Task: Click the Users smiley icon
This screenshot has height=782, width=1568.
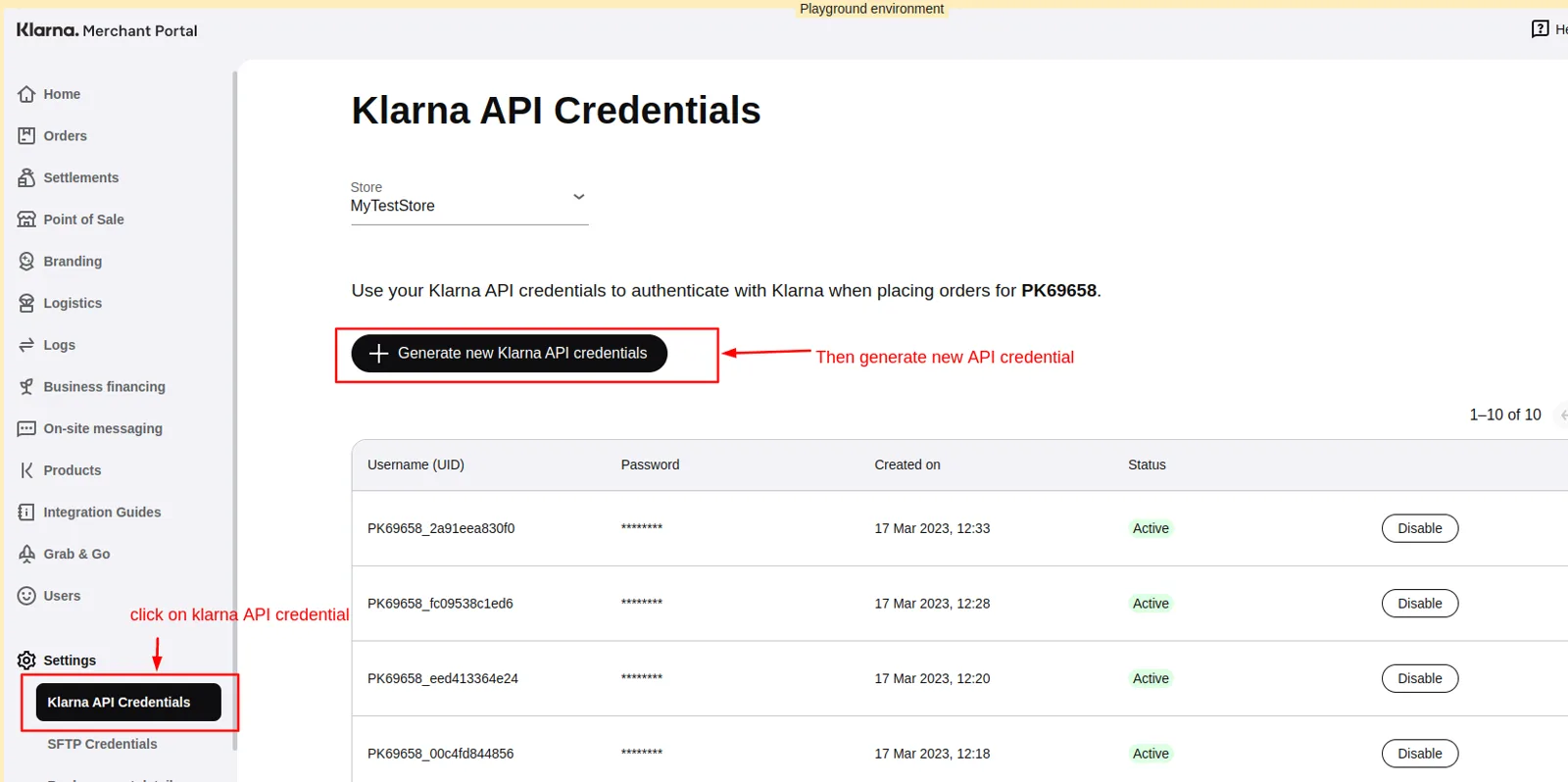Action: [x=26, y=596]
